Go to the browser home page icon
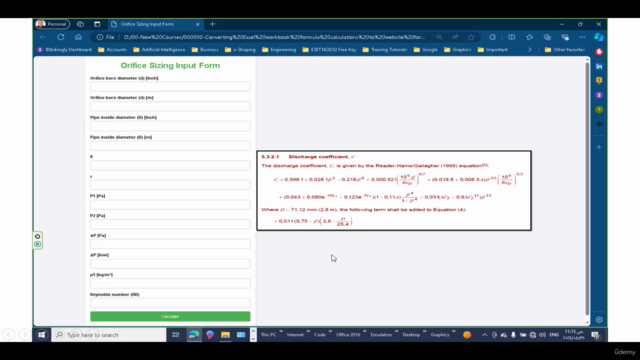Screen dimensions: 640x360 click(x=78, y=37)
